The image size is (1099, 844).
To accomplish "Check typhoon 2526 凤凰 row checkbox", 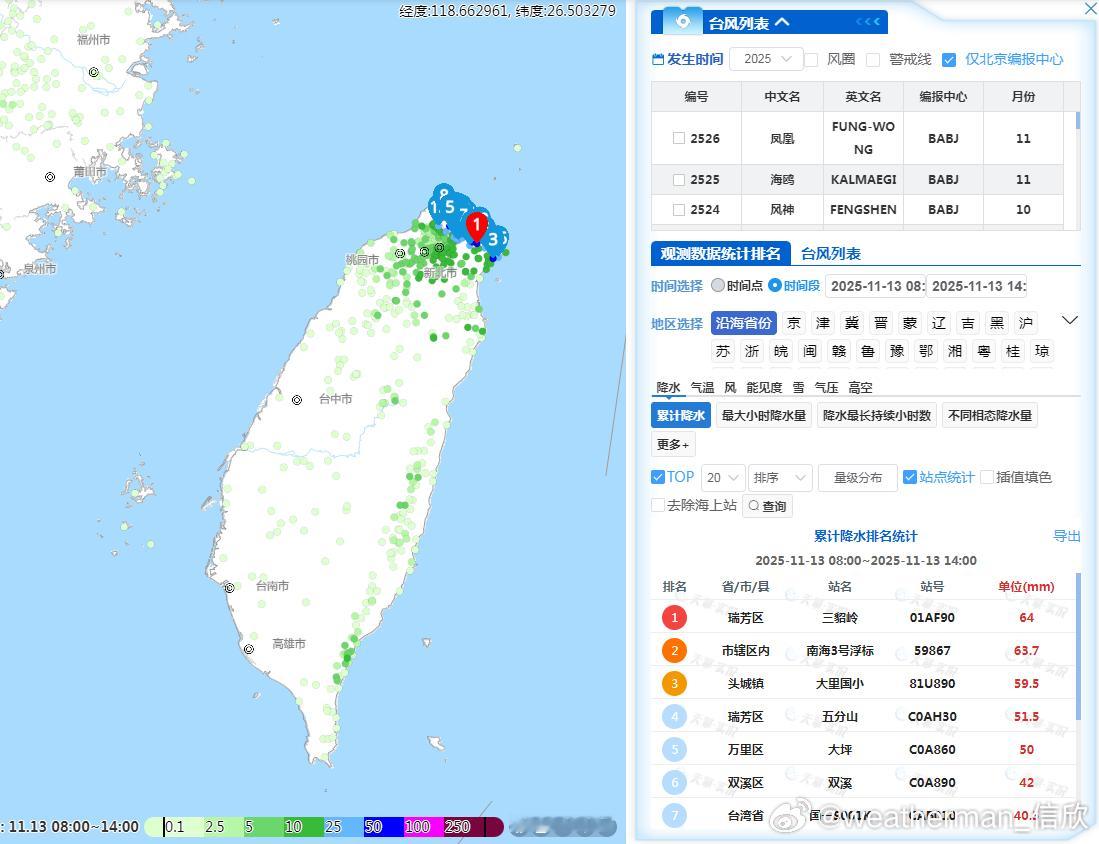I will click(678, 138).
